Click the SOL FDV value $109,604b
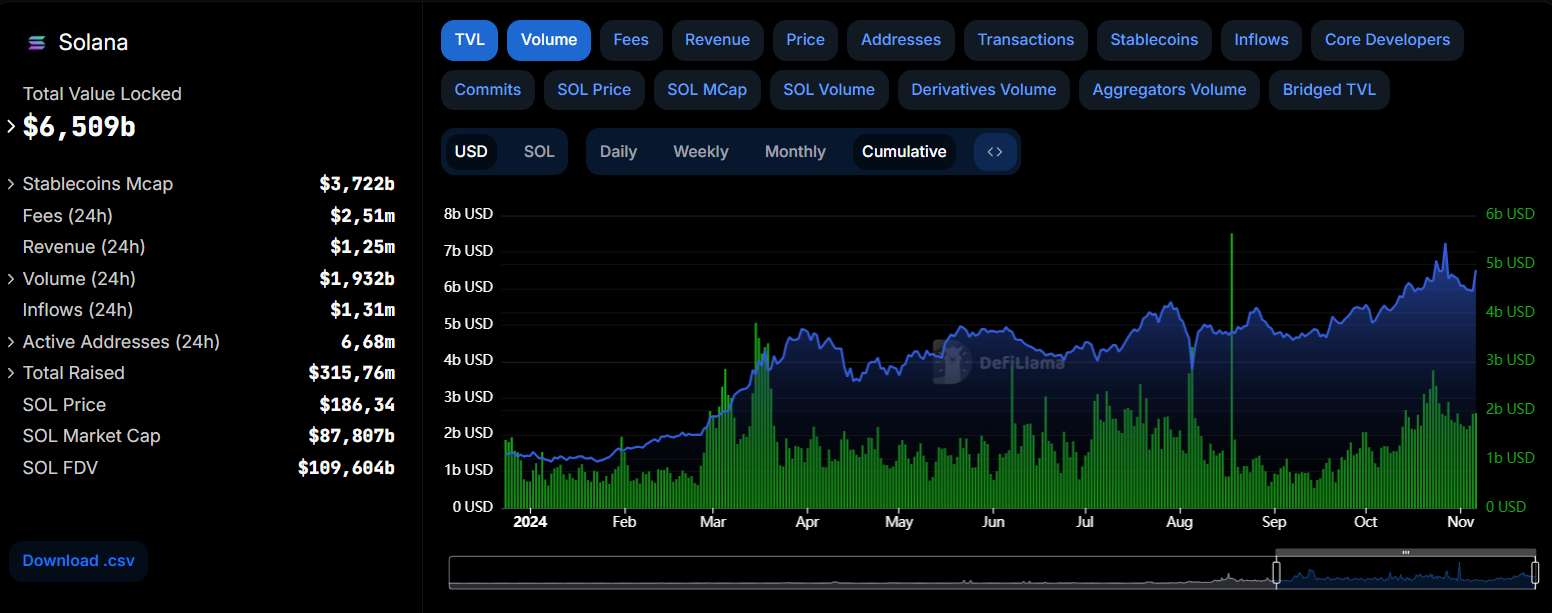This screenshot has width=1552, height=613. point(346,468)
